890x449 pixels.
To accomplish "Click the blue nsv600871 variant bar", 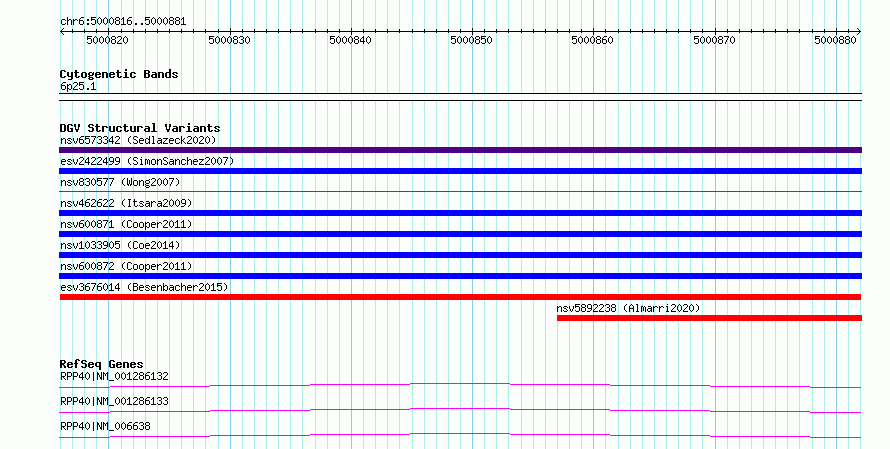I will 460,234.
